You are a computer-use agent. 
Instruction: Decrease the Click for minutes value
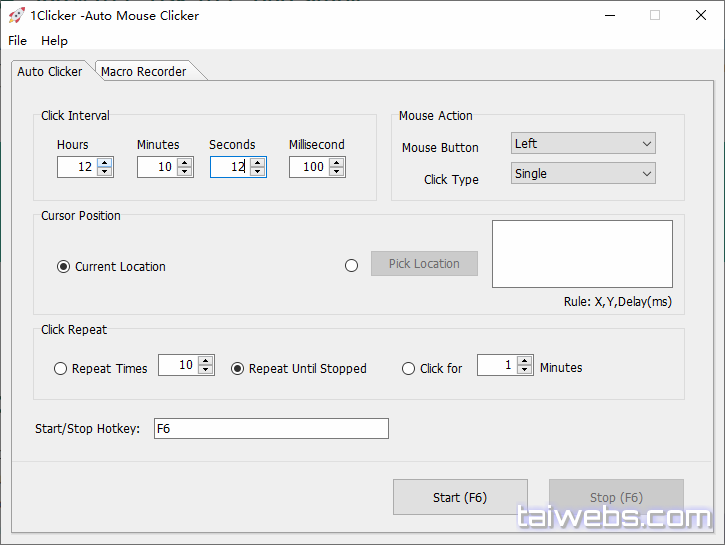(525, 370)
